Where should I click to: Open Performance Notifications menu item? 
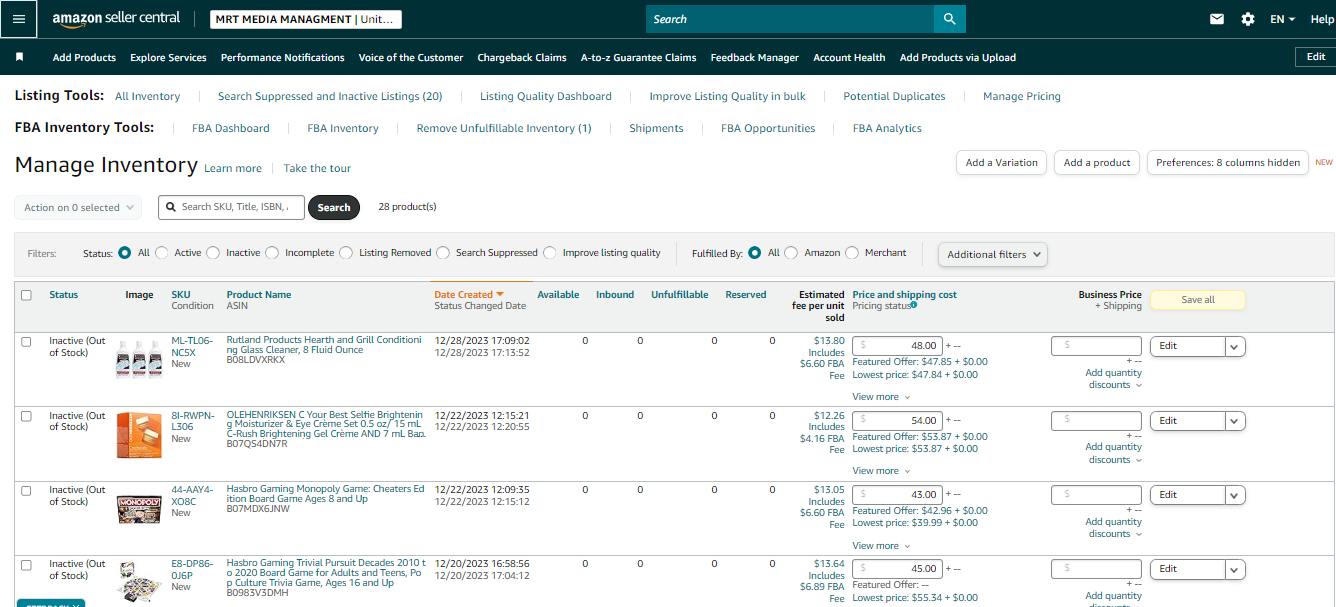283,57
